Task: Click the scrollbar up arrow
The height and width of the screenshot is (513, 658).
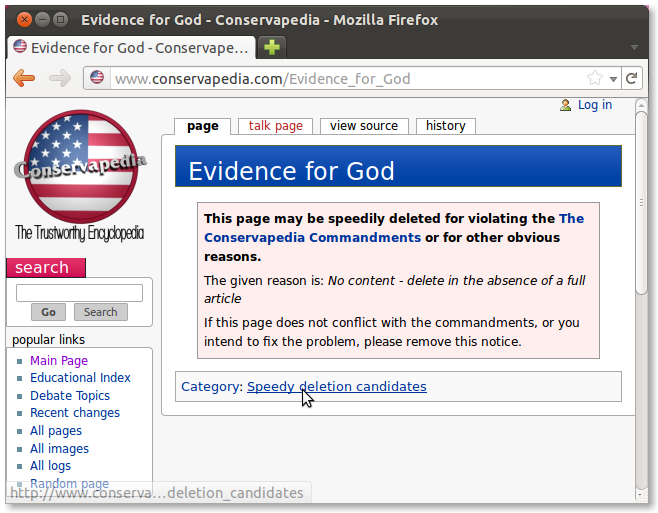Action: click(641, 104)
